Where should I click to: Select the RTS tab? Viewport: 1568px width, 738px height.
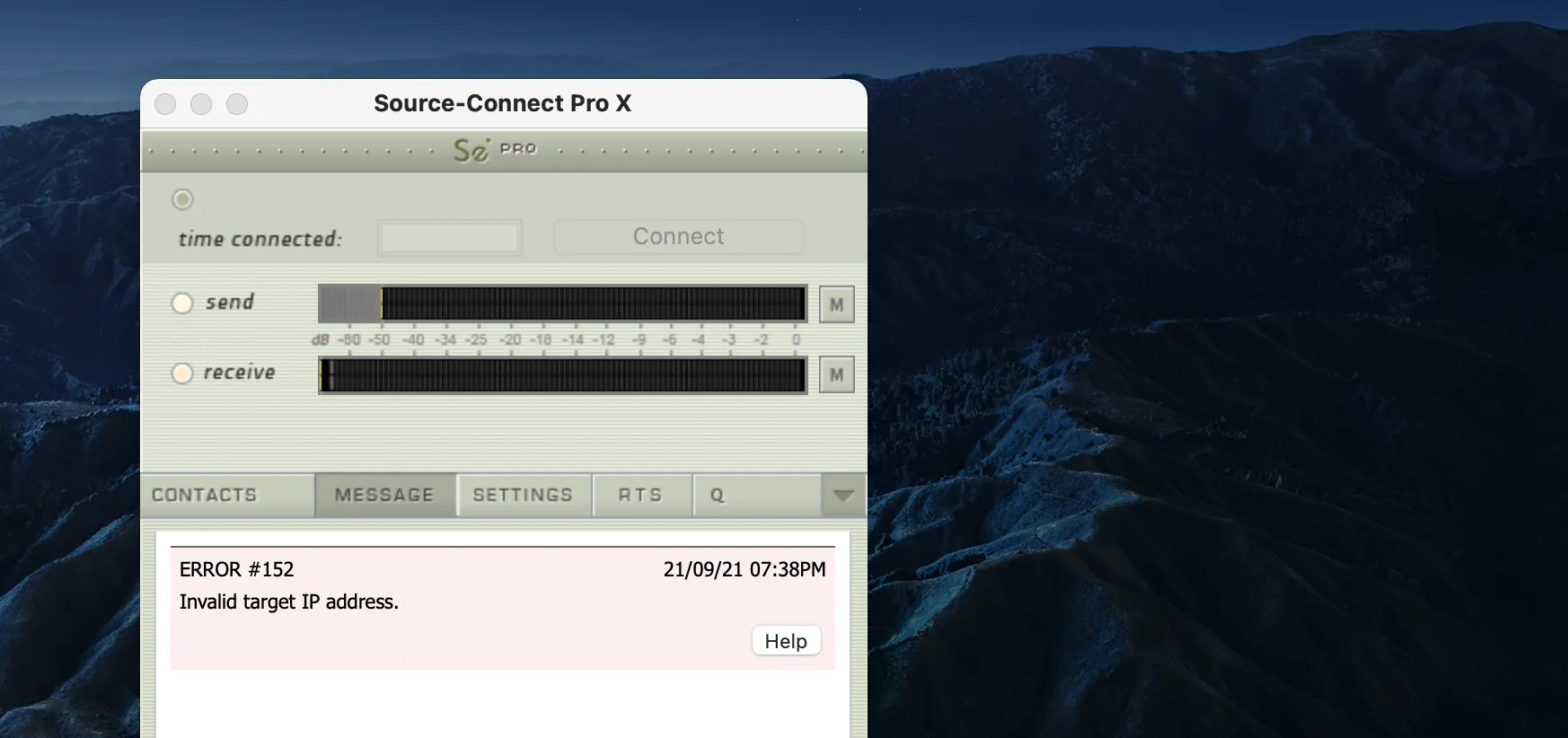641,495
